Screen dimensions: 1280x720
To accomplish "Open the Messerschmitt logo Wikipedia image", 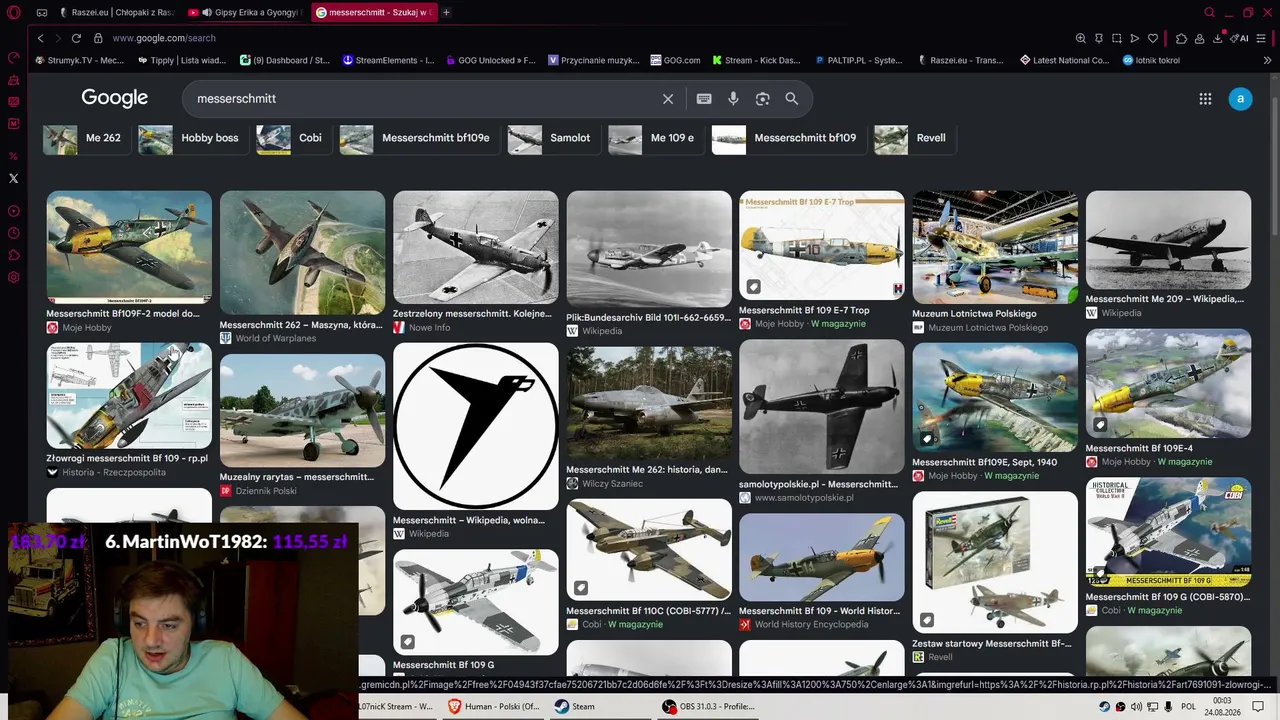I will click(476, 427).
